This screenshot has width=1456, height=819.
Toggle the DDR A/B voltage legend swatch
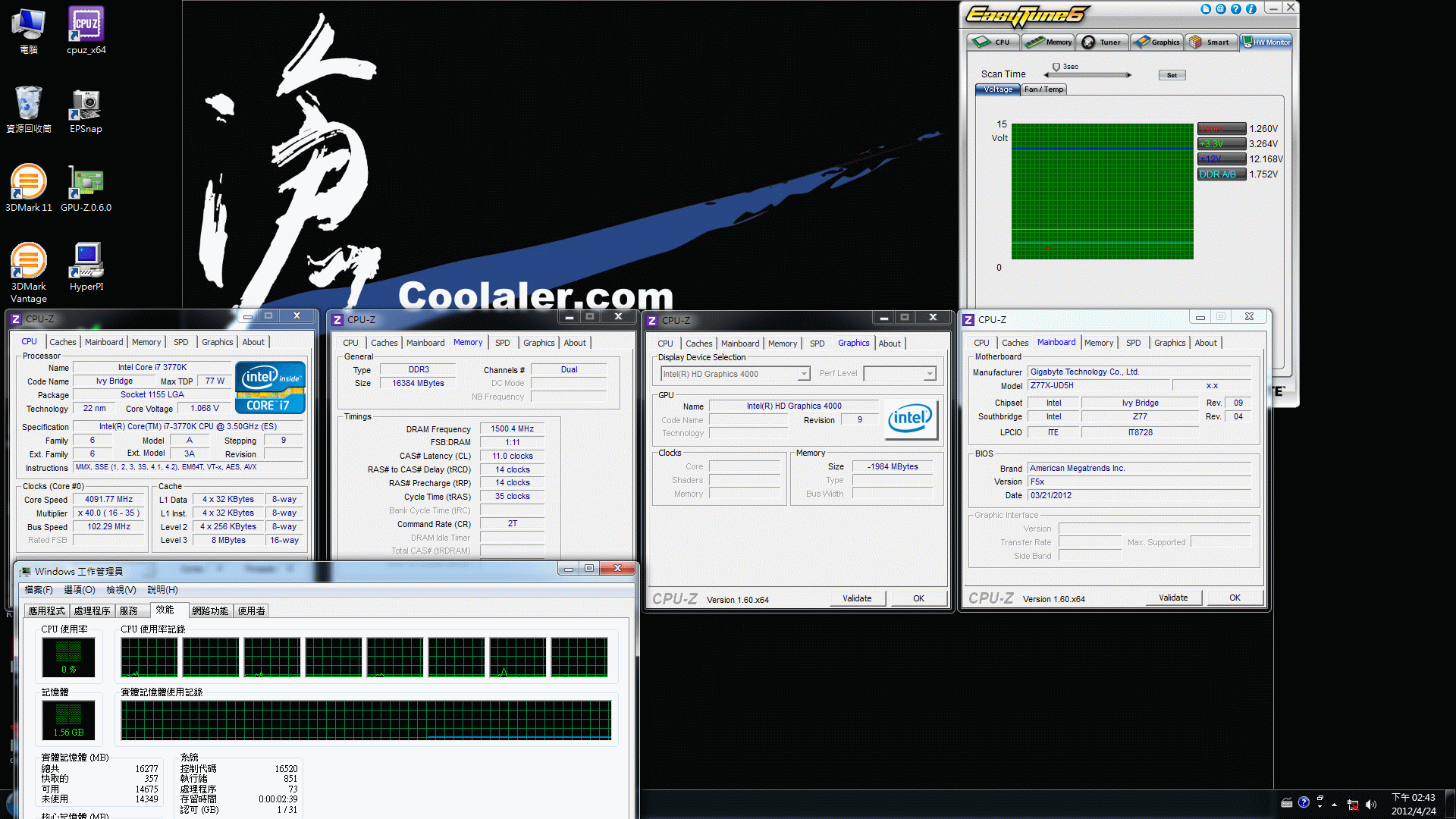pyautogui.click(x=1222, y=174)
